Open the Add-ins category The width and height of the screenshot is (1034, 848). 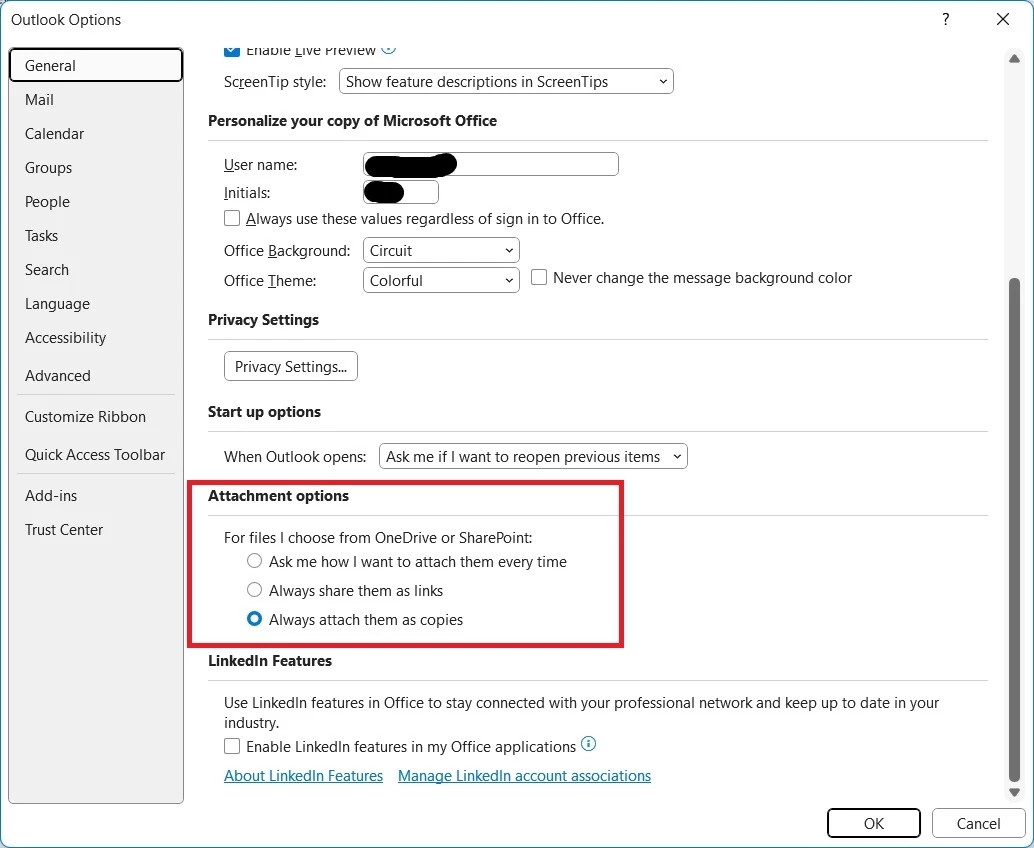pos(96,495)
